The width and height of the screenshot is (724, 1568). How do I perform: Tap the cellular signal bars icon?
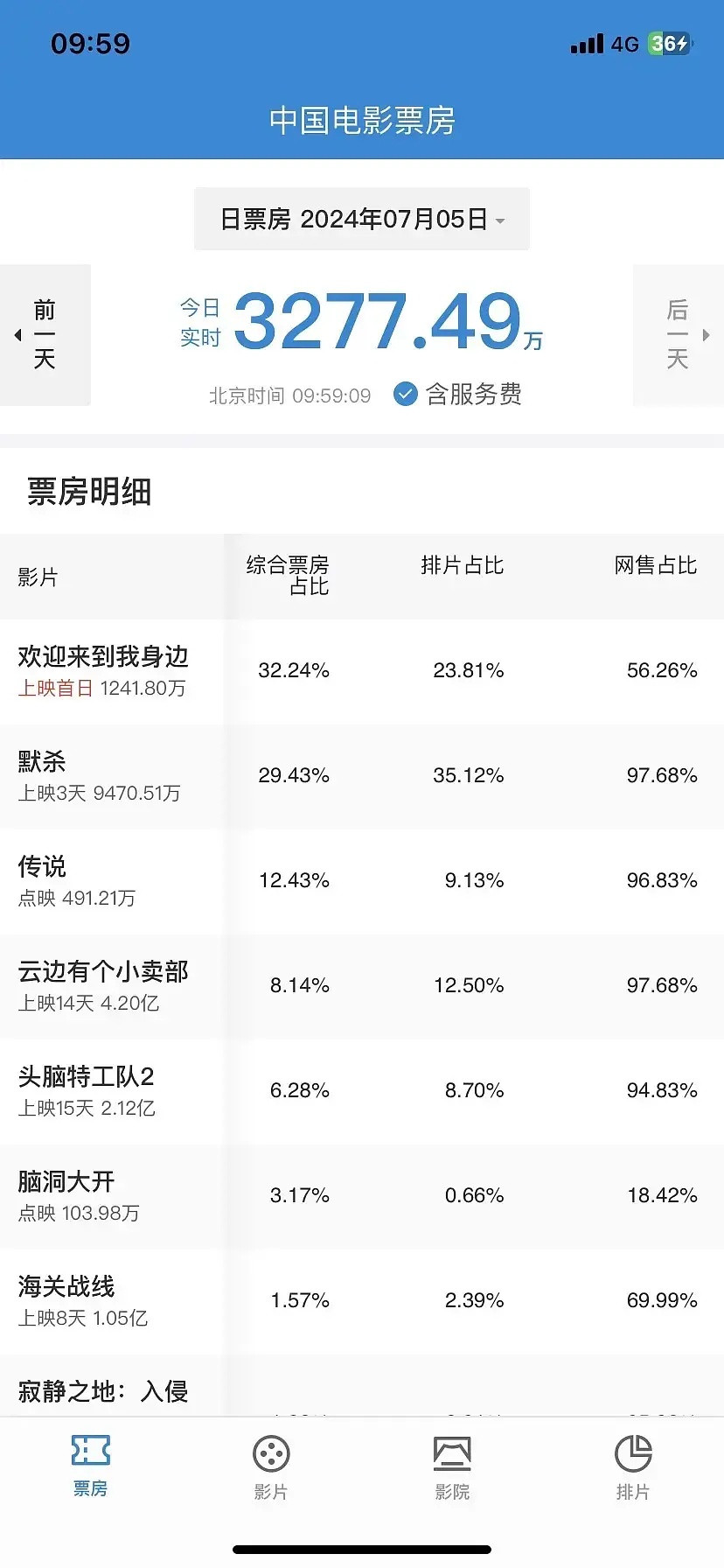click(587, 44)
